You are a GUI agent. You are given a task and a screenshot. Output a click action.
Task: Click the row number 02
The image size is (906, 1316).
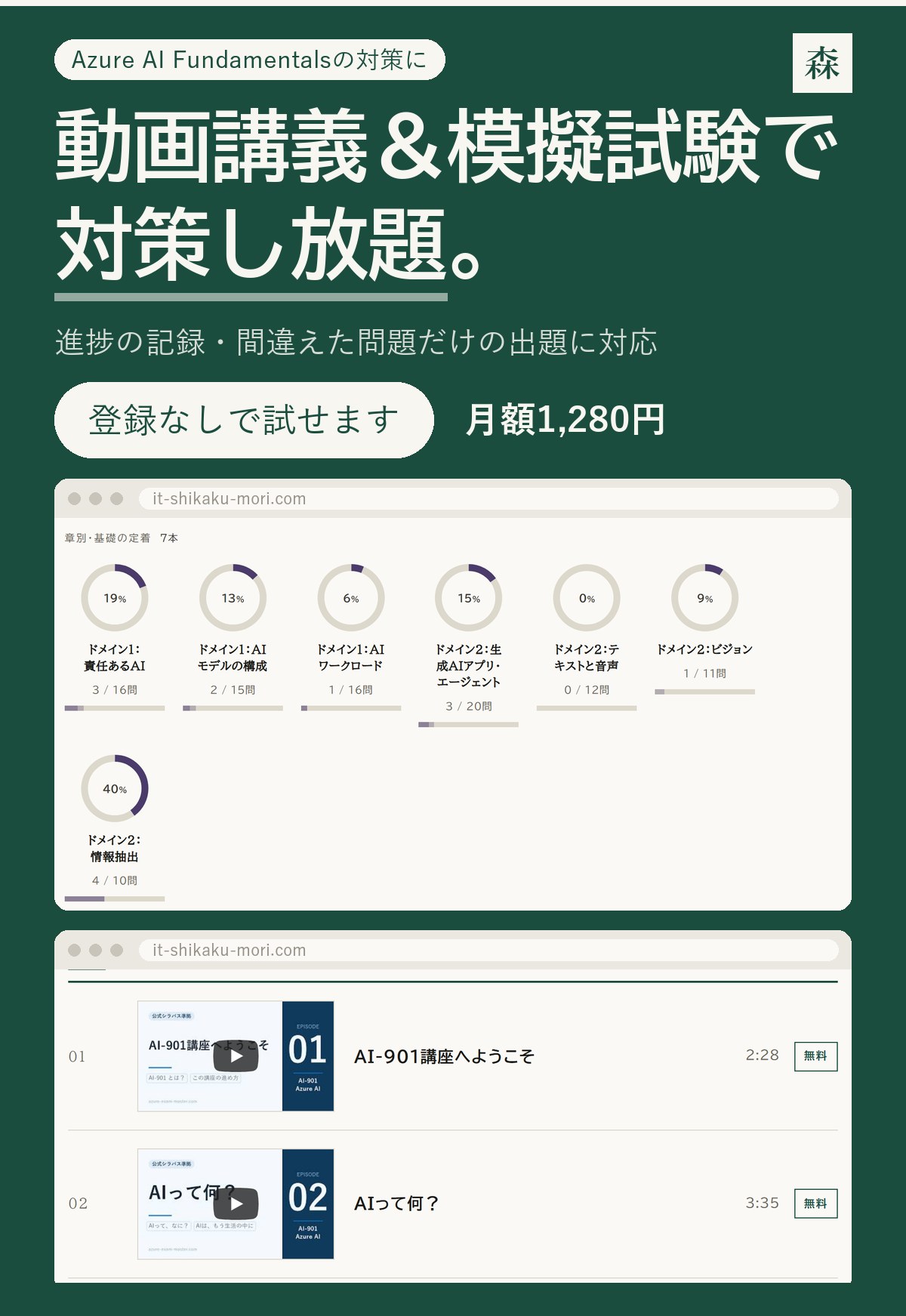[78, 1204]
